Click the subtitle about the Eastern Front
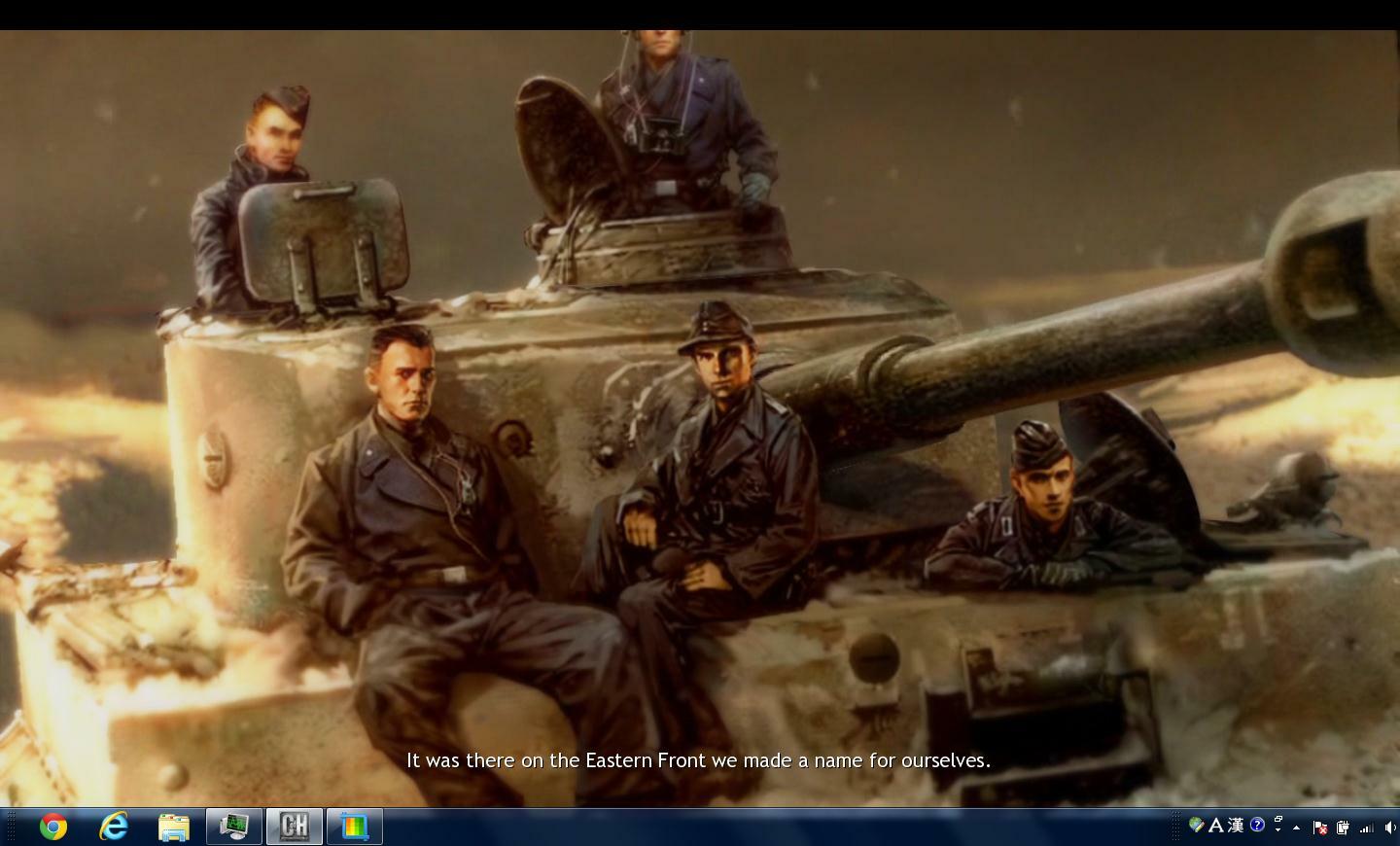Image resolution: width=1400 pixels, height=846 pixels. click(x=698, y=760)
